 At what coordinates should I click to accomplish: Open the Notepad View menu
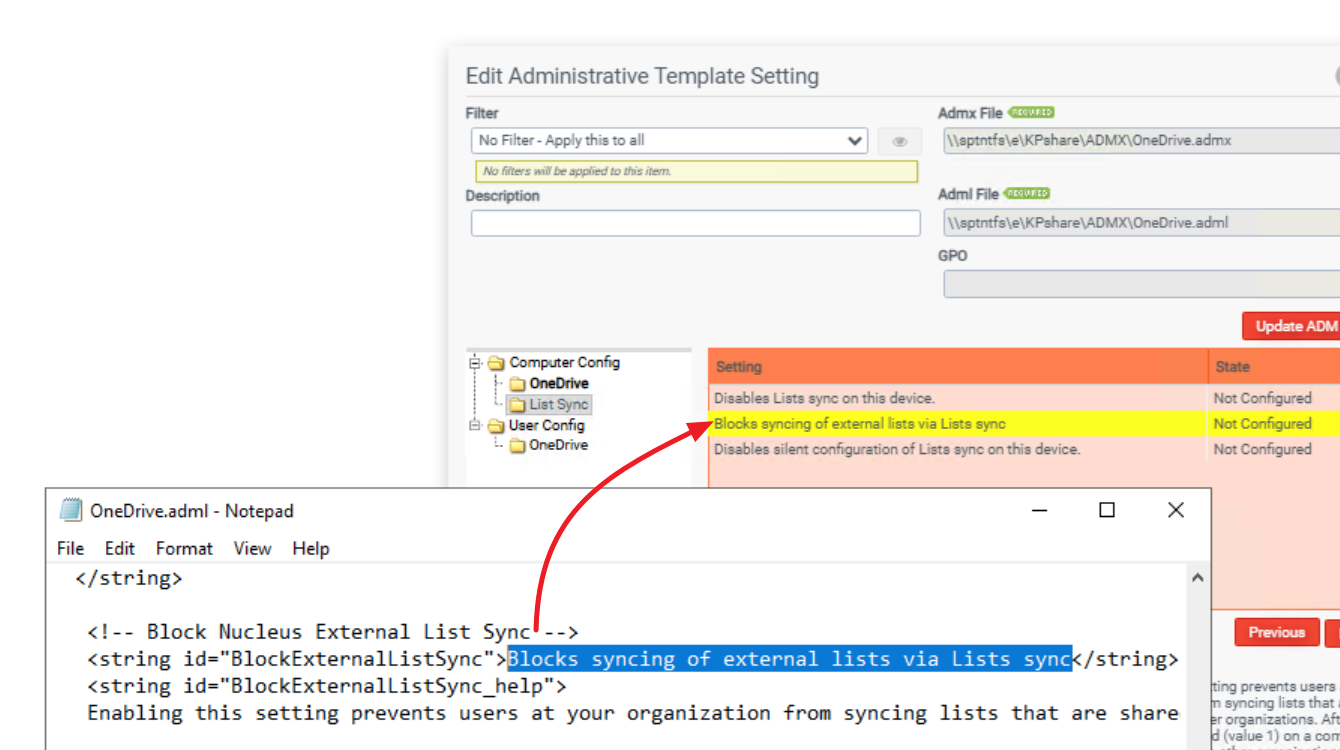(x=252, y=549)
